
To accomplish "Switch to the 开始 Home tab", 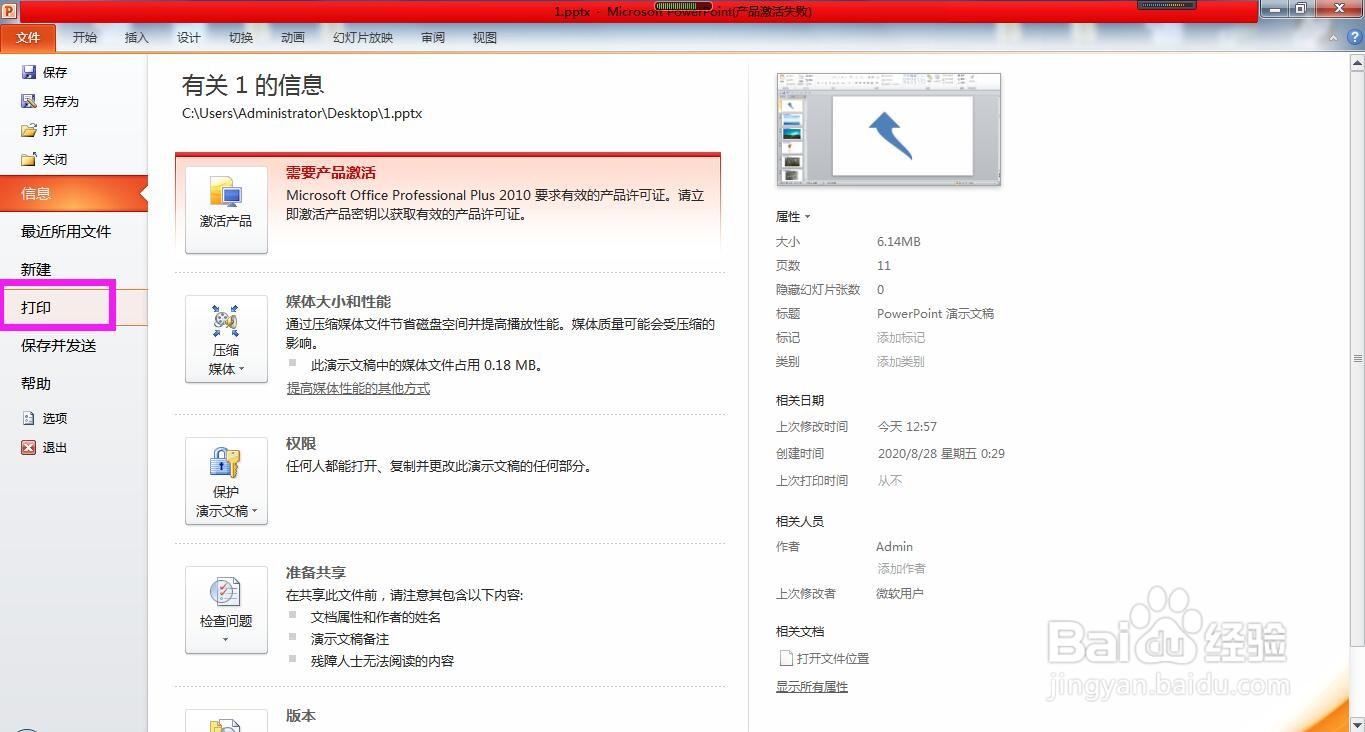I will 85,37.
